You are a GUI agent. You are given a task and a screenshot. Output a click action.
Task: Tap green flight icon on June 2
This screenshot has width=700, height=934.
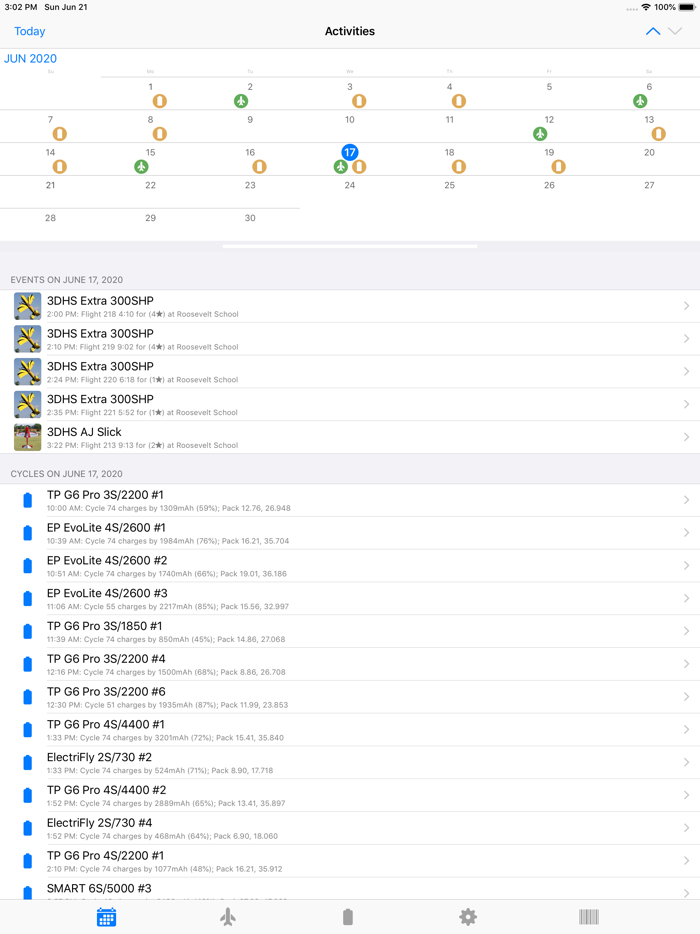[241, 101]
